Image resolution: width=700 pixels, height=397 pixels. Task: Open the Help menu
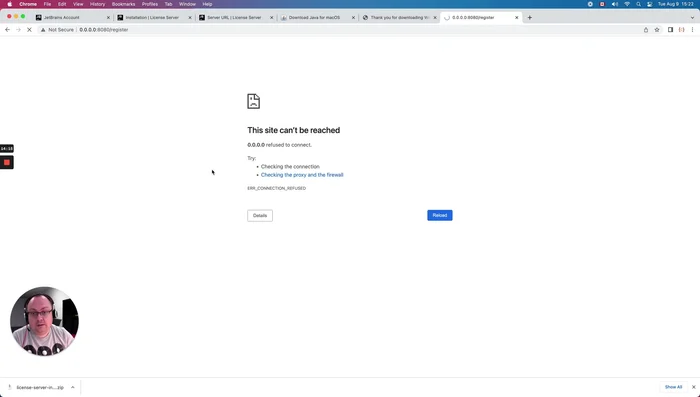click(x=207, y=4)
